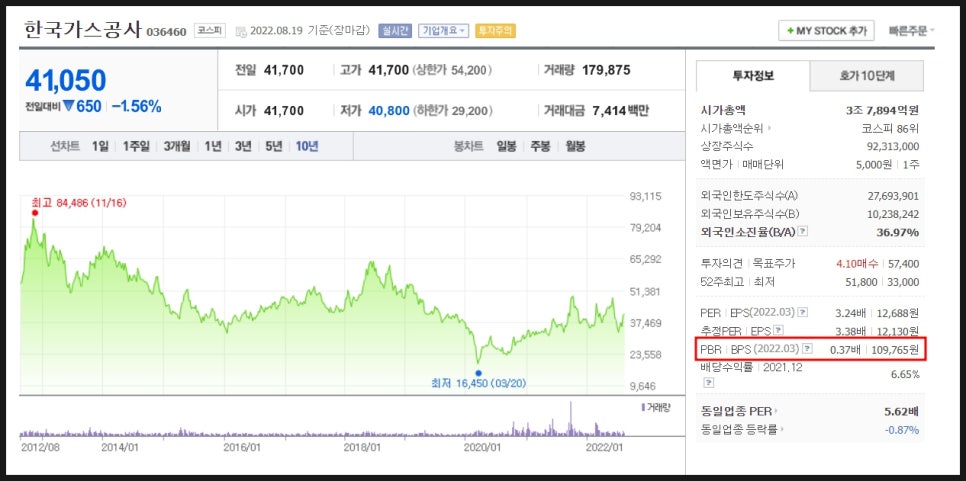Select the 10년 line chart period
This screenshot has height=481, width=966.
pos(307,147)
